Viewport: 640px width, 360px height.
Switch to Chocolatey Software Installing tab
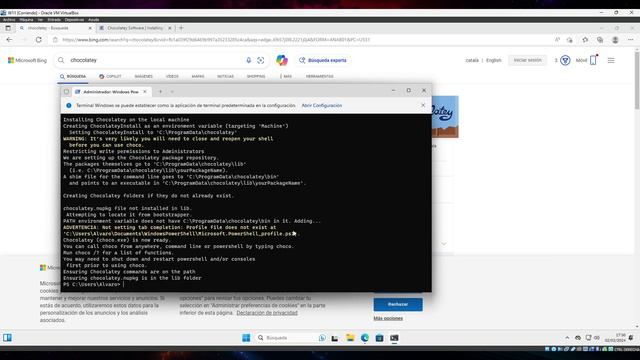136,28
